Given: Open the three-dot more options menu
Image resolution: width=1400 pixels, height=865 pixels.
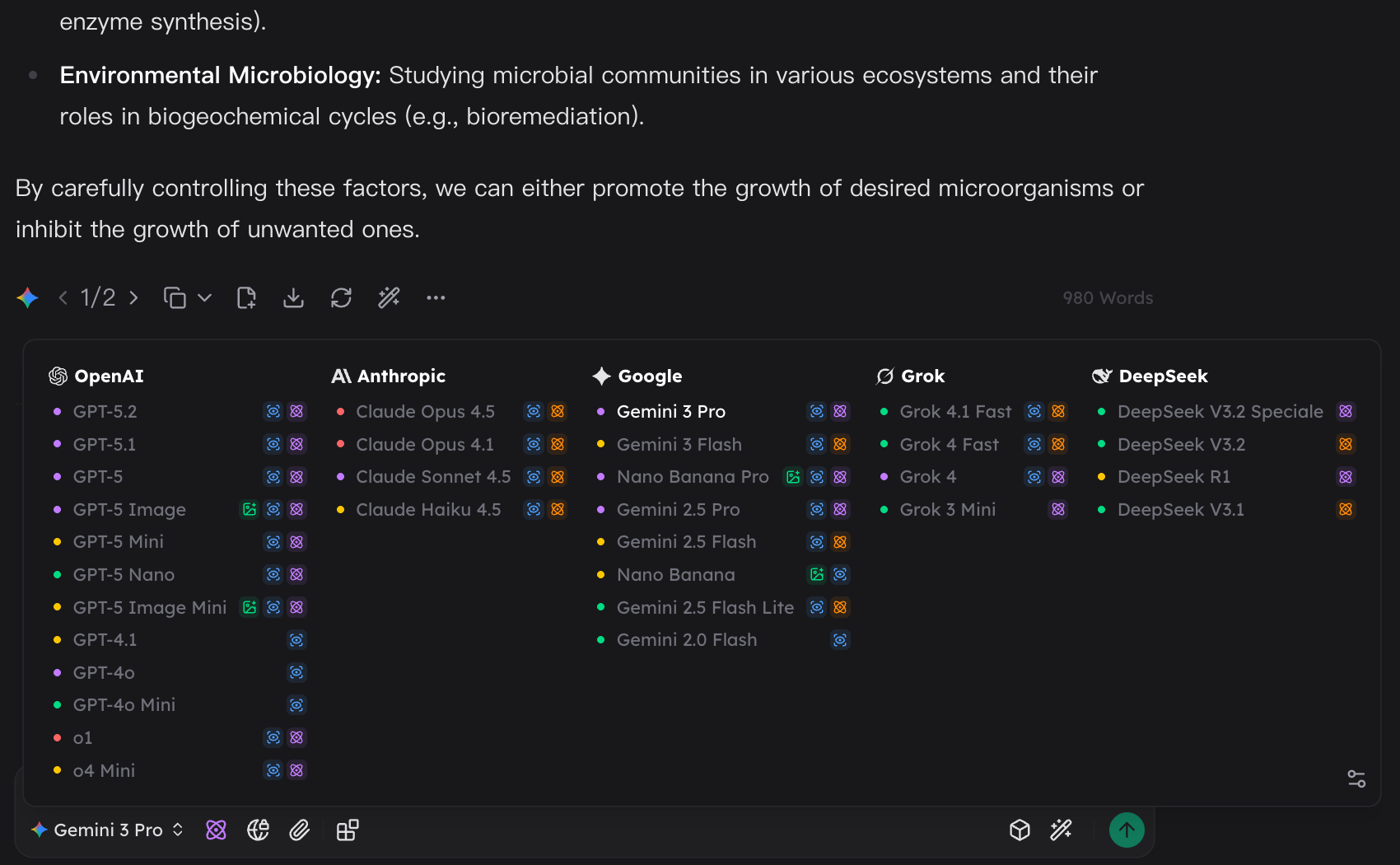Looking at the screenshot, I should [436, 297].
